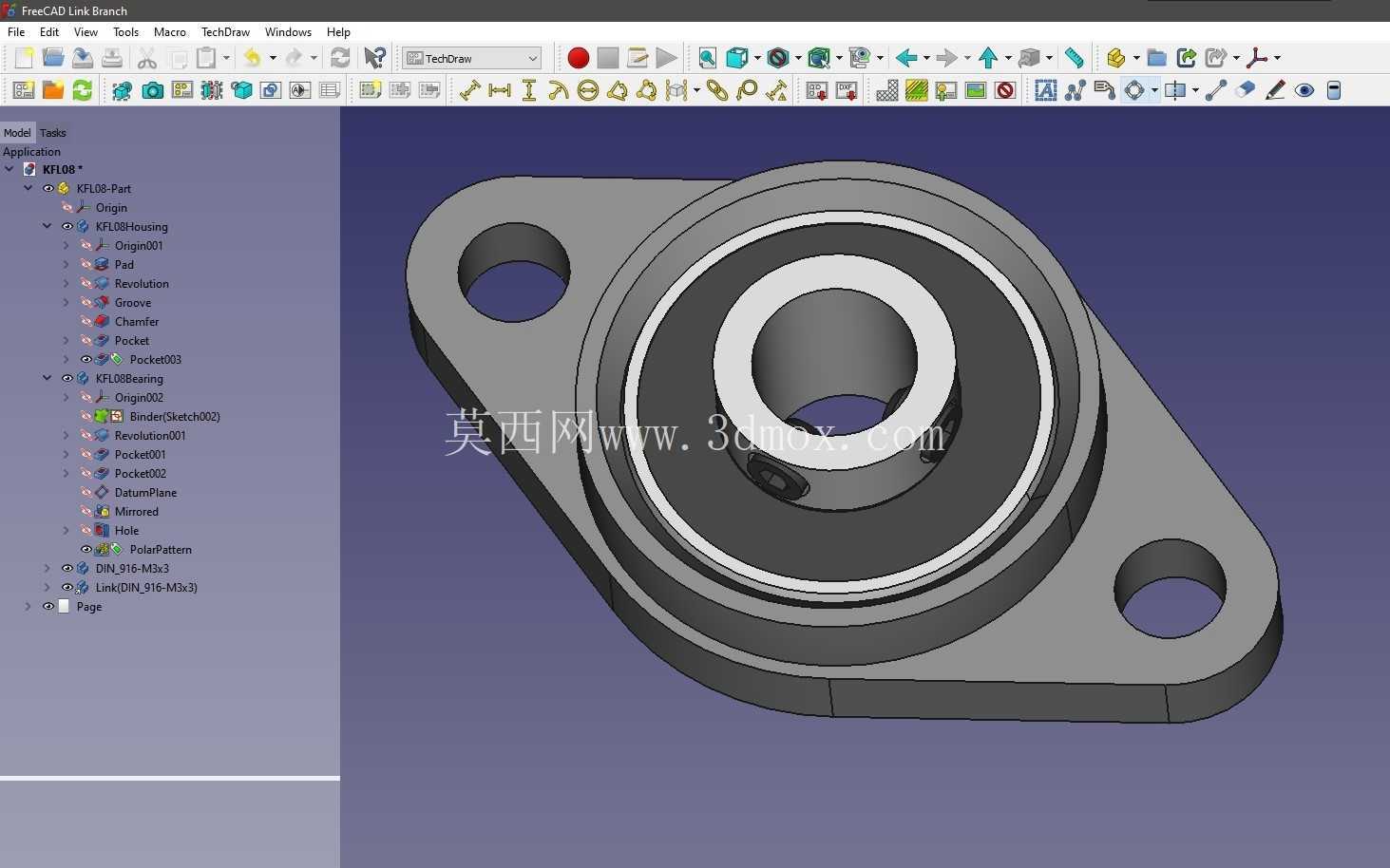Switch to the Tasks tab
The height and width of the screenshot is (868, 1390).
pos(53,133)
